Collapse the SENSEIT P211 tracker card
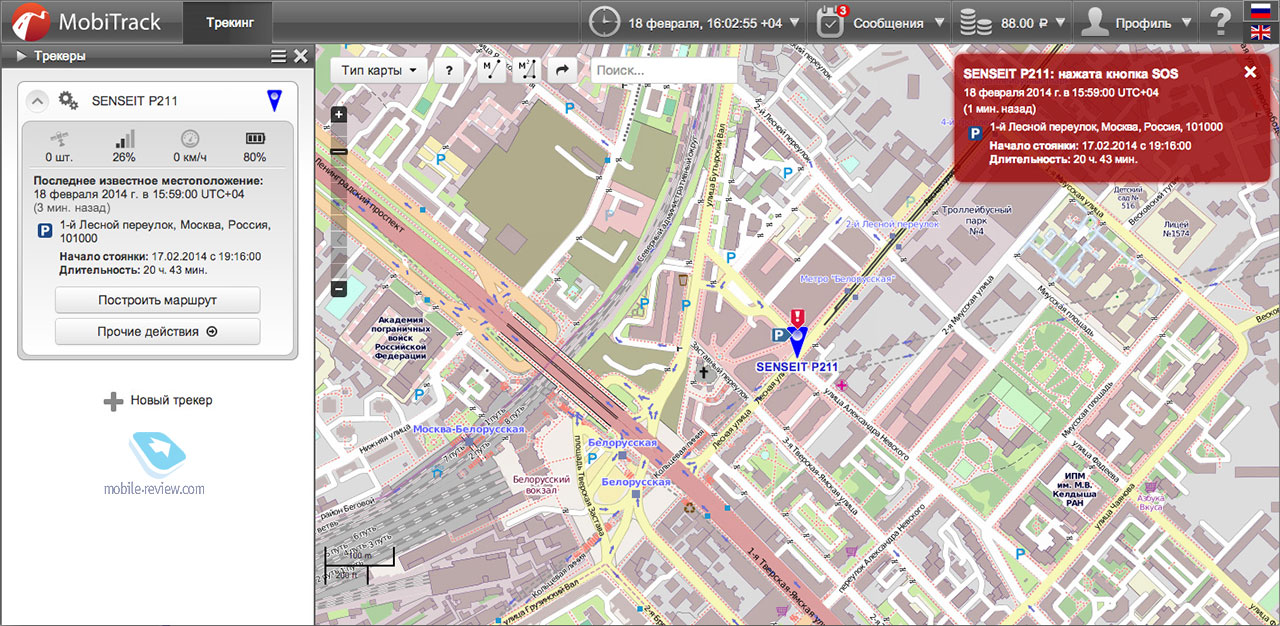 point(36,100)
